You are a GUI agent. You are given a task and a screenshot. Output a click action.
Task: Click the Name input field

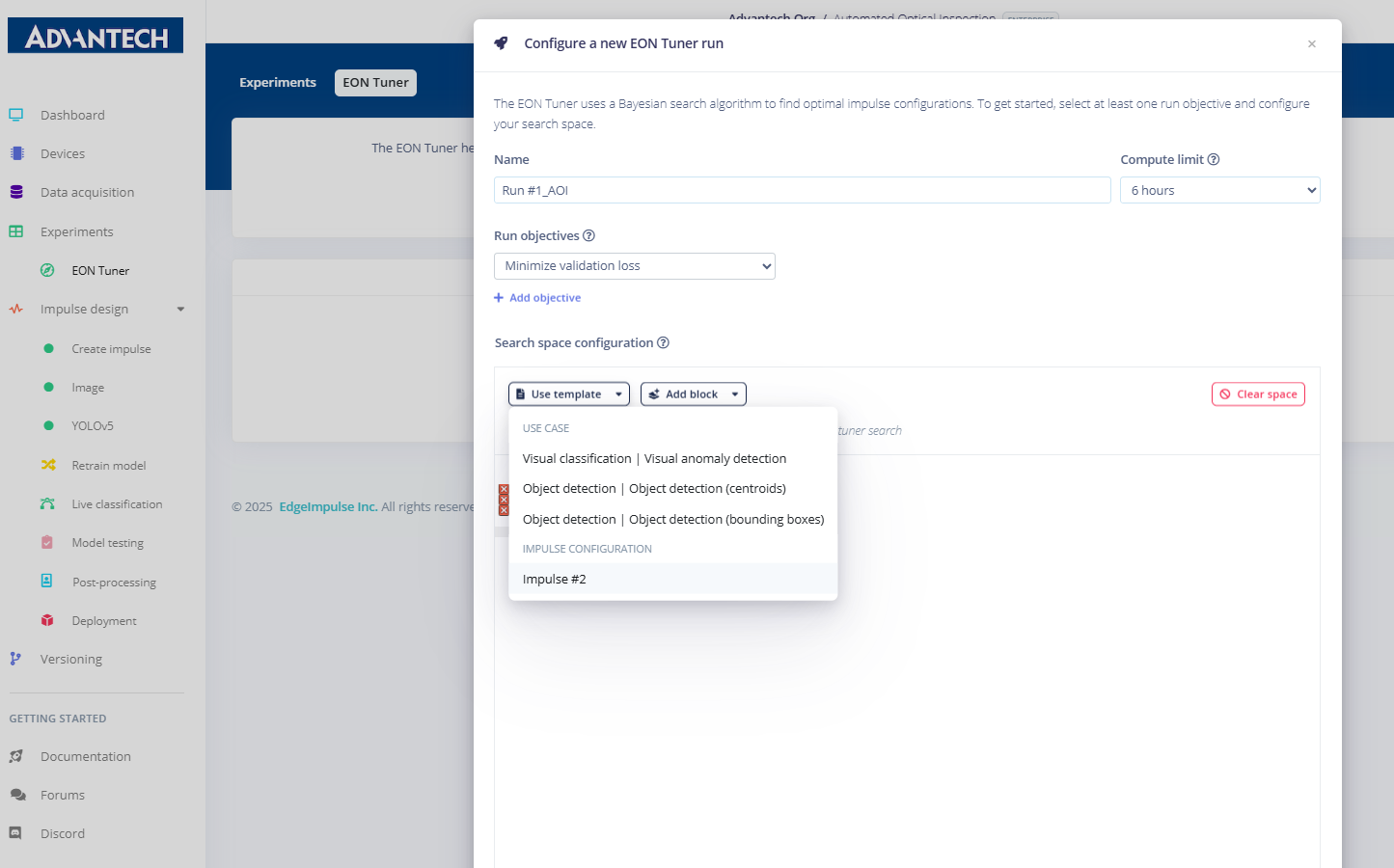click(x=803, y=190)
